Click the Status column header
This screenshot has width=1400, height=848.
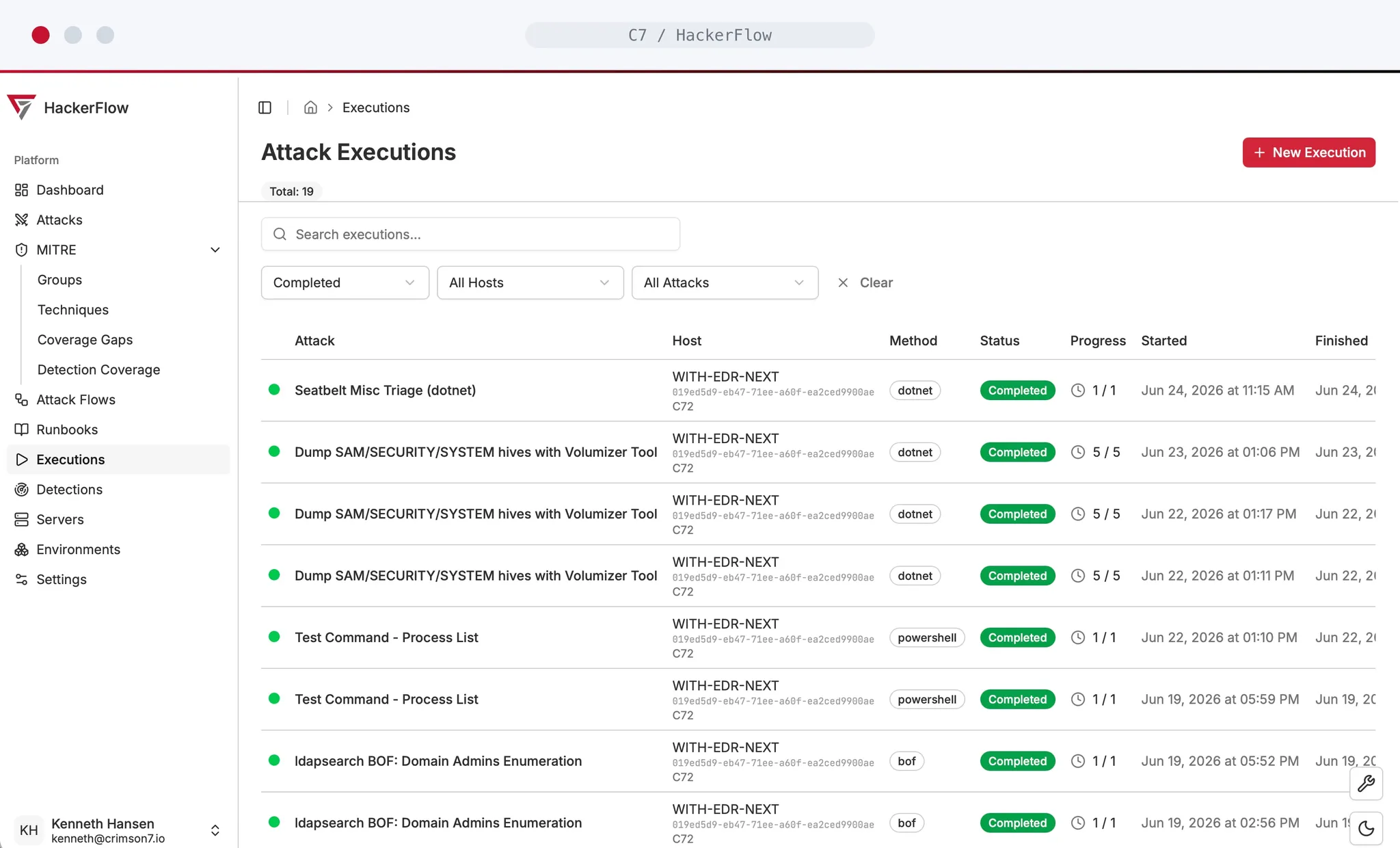tap(999, 341)
